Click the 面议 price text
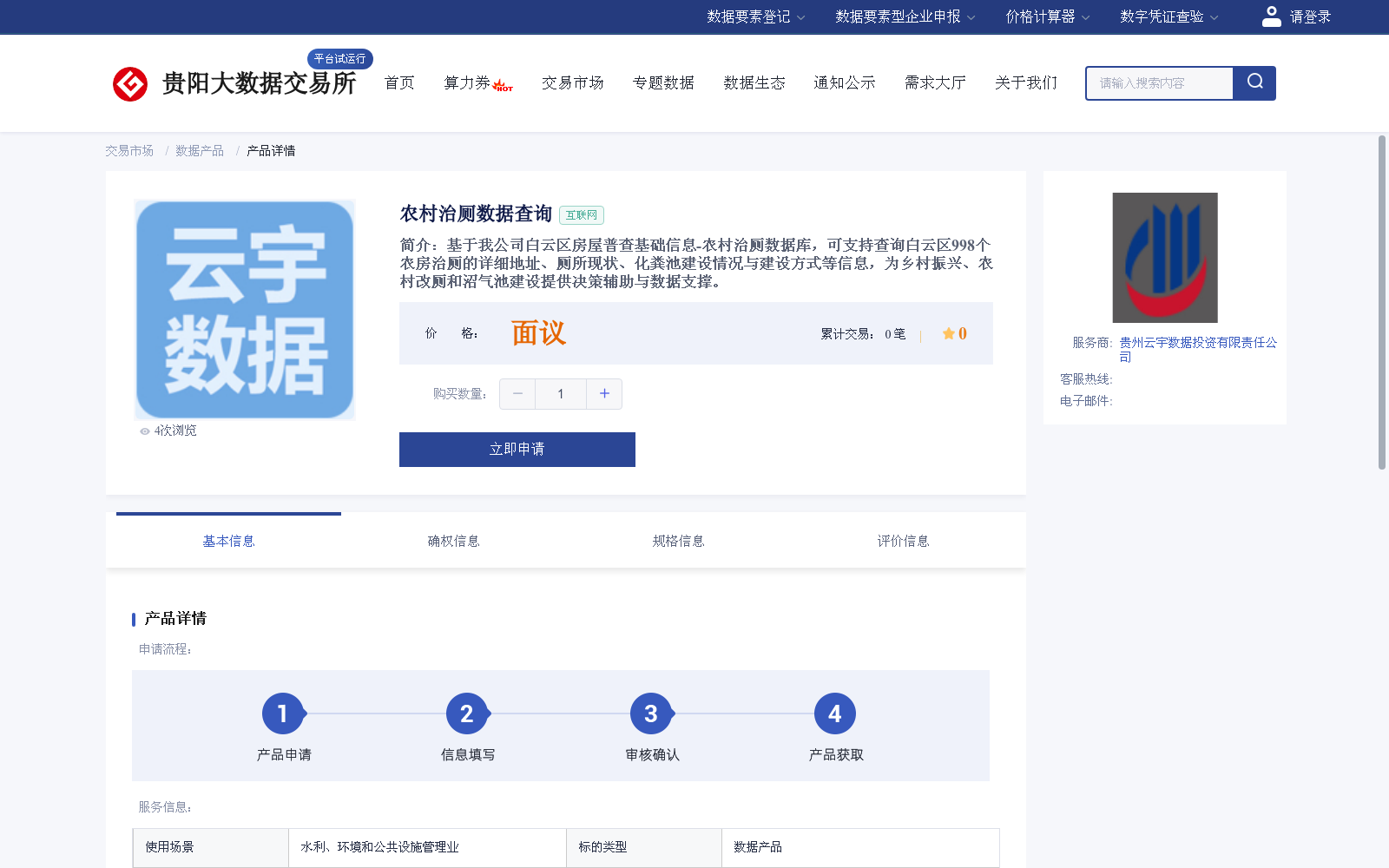 (538, 333)
